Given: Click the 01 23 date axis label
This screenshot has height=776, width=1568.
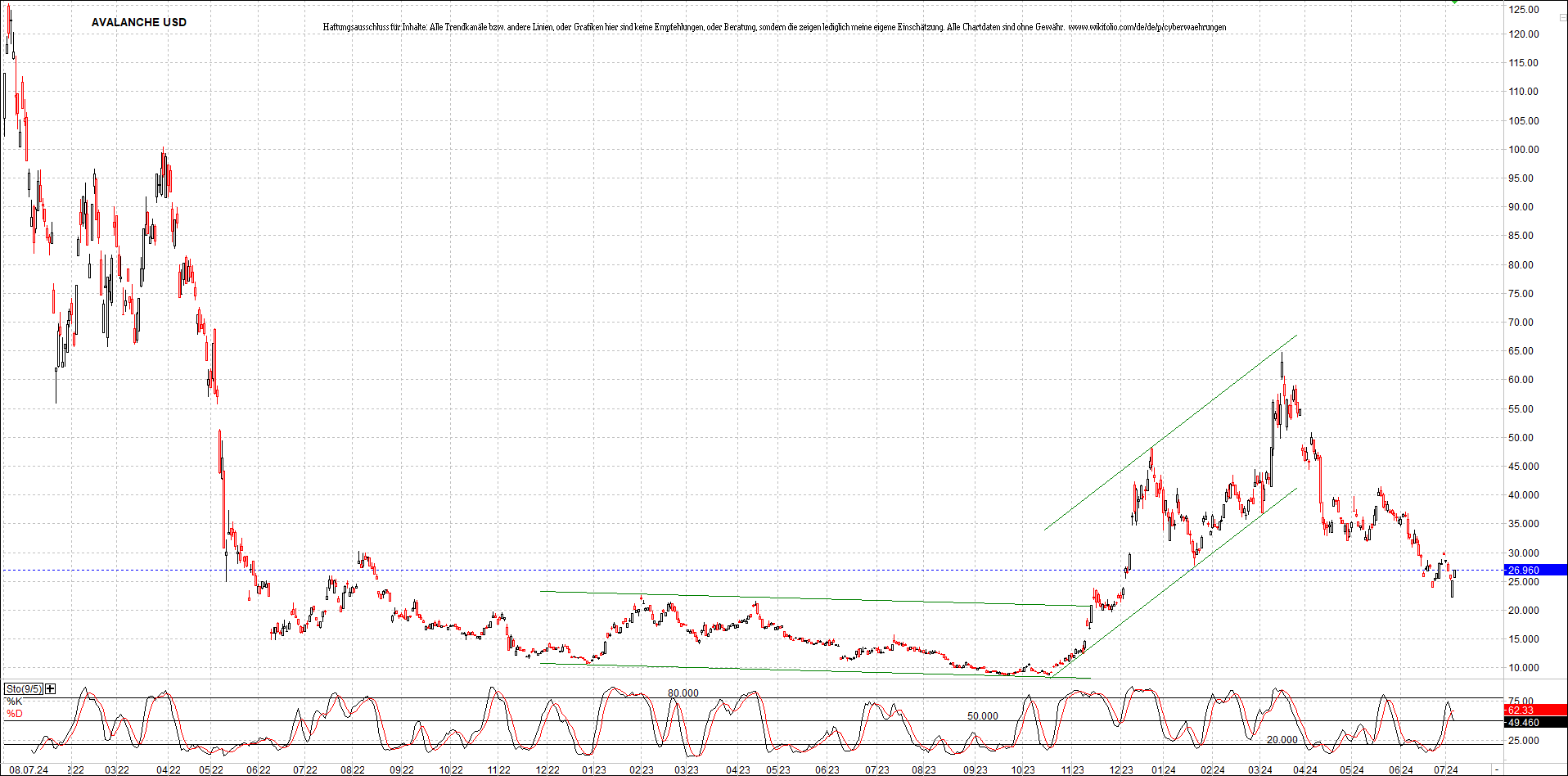Looking at the screenshot, I should coord(594,770).
